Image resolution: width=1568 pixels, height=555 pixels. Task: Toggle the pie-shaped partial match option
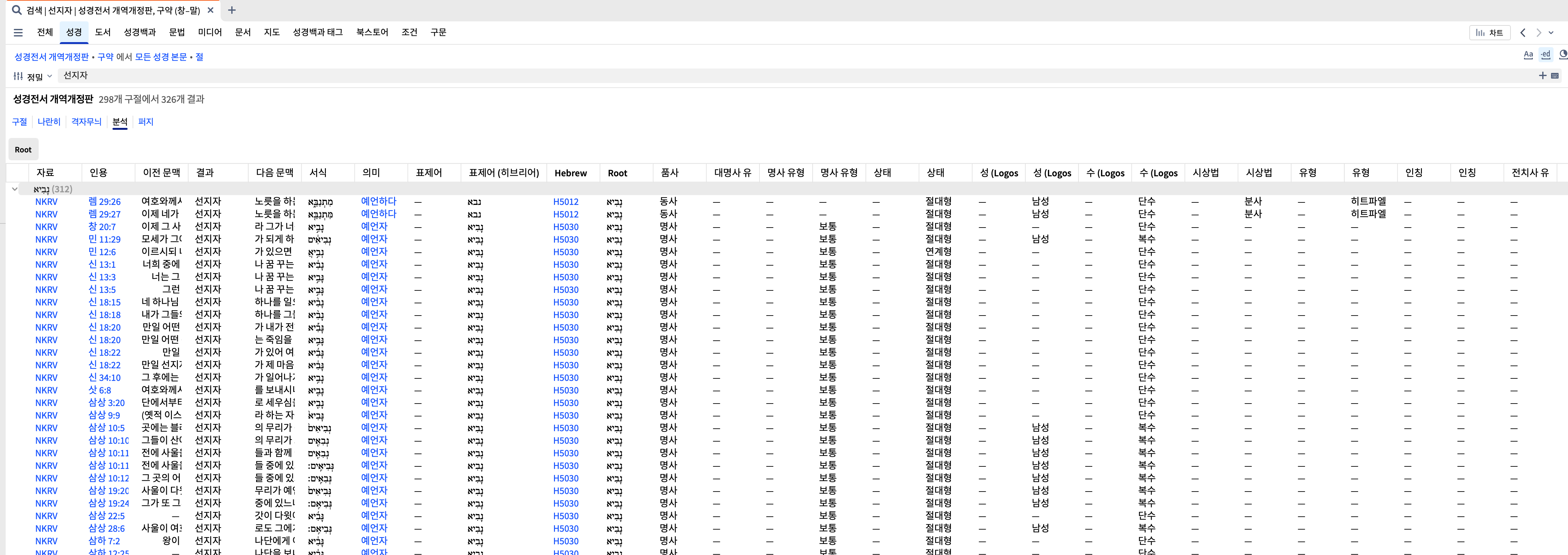click(x=1563, y=55)
